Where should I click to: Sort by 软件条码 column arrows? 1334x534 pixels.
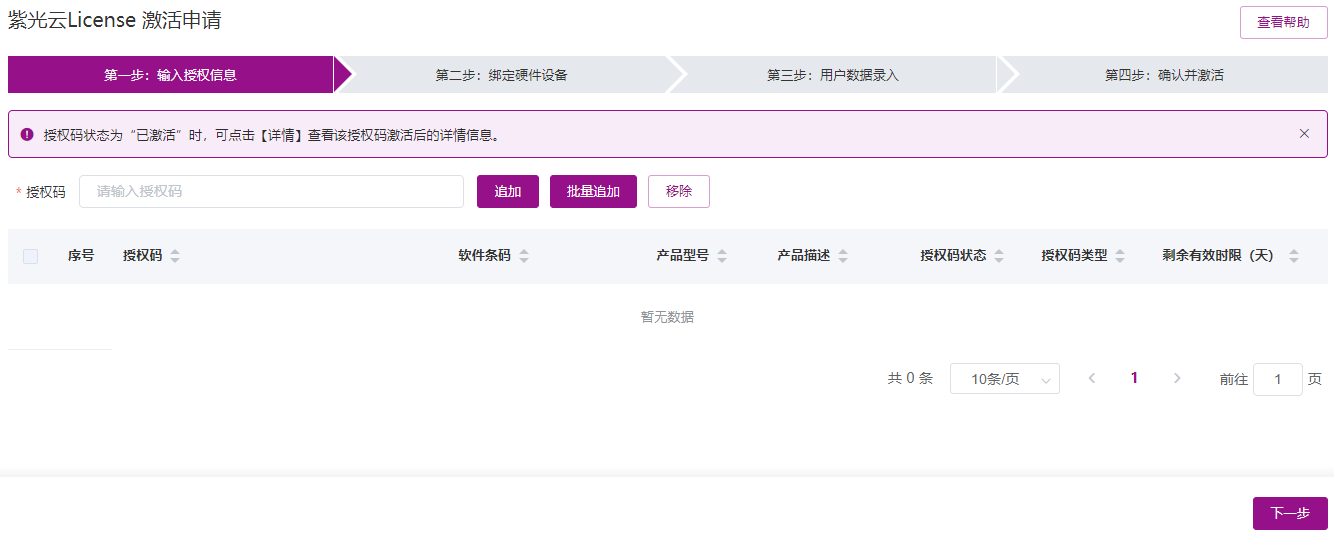(x=524, y=256)
